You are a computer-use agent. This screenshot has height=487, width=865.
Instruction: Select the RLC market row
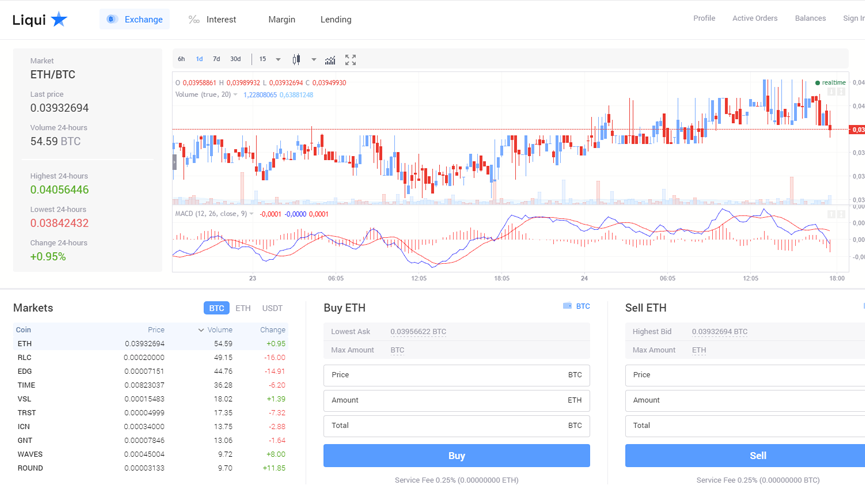[x=151, y=357]
